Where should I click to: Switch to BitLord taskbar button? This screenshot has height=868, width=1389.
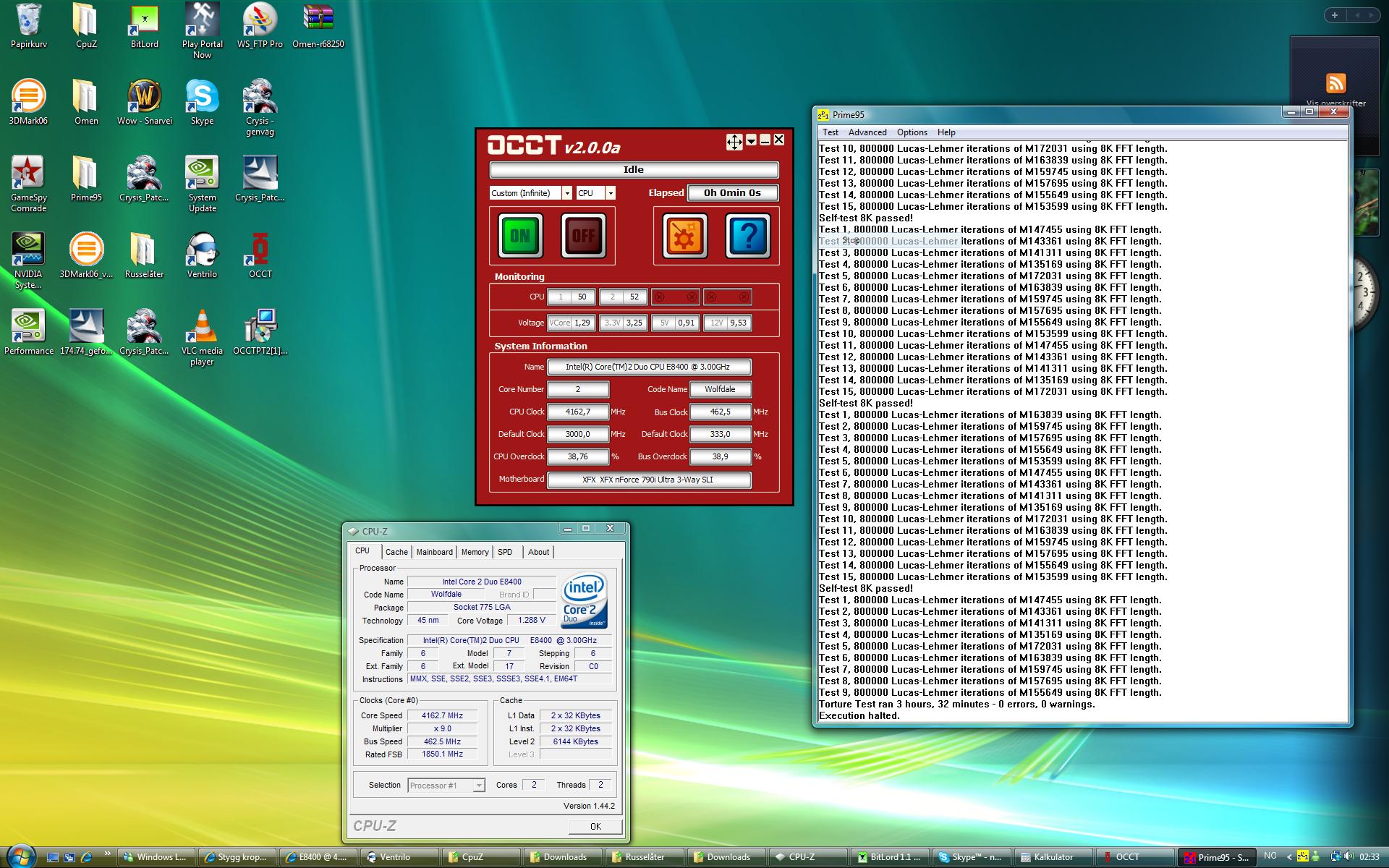(890, 857)
